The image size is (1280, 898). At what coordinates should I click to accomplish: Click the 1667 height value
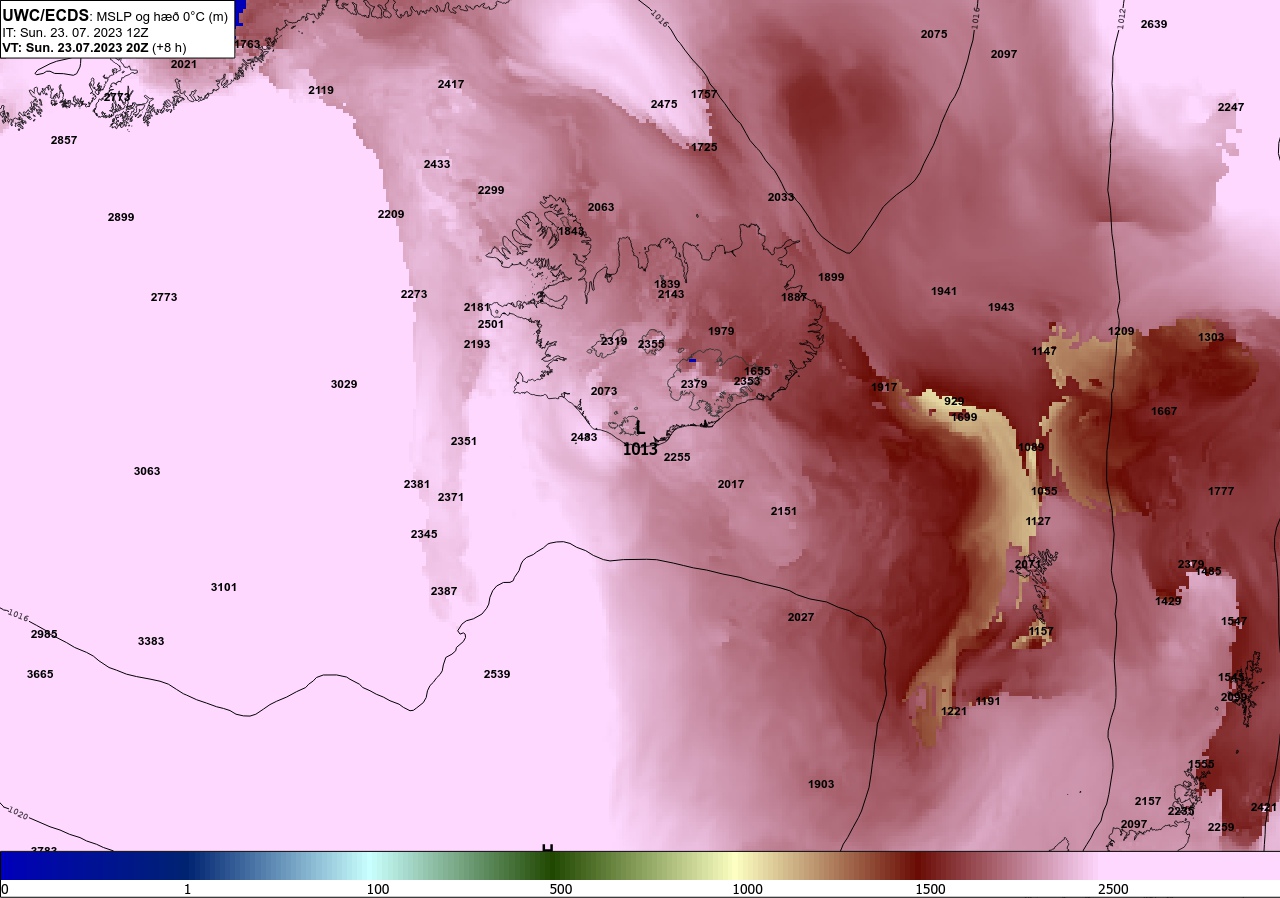coord(1164,411)
